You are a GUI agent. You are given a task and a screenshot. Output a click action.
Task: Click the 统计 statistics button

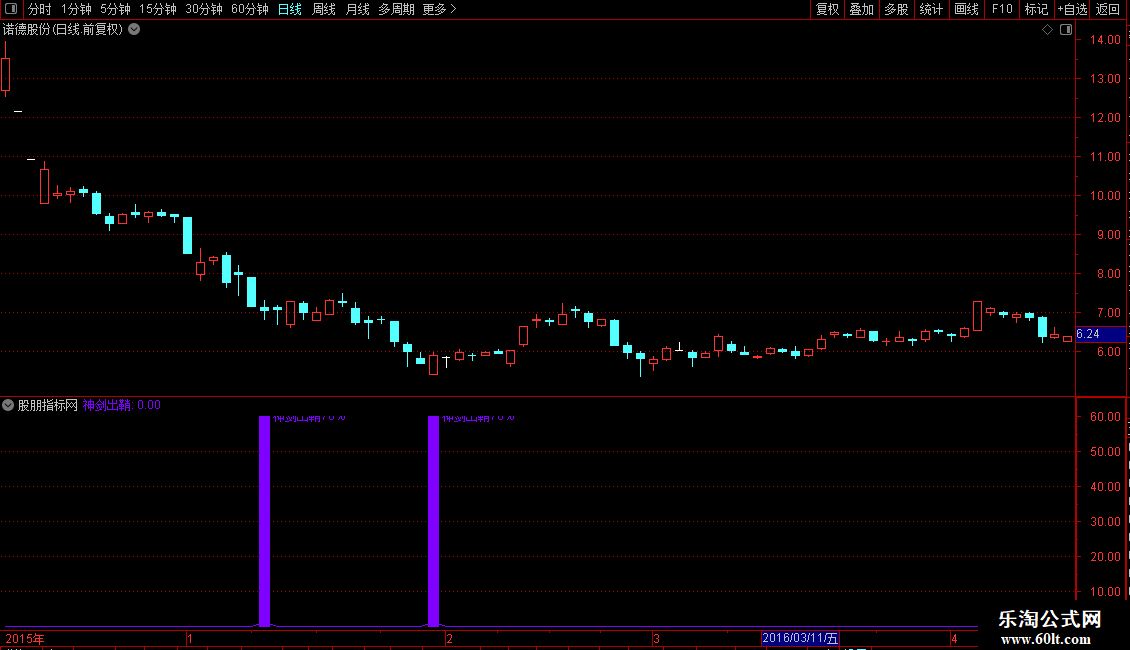tap(931, 9)
